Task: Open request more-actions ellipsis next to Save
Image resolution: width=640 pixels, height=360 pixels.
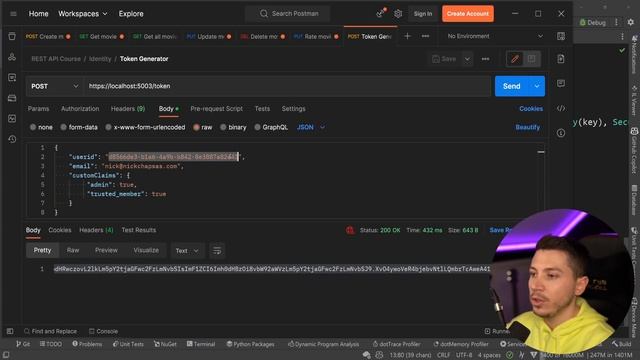Action: point(485,59)
